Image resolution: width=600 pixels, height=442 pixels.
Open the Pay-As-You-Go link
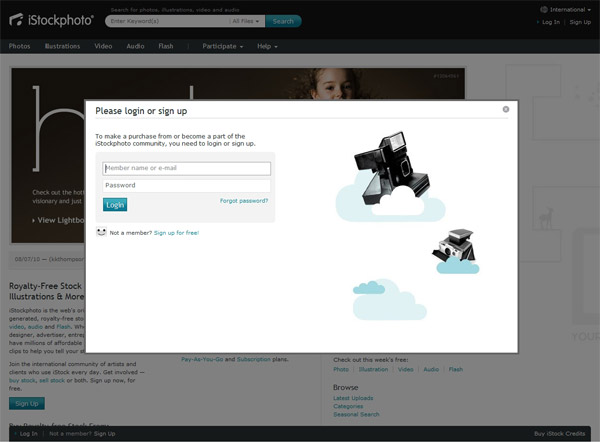[202, 359]
